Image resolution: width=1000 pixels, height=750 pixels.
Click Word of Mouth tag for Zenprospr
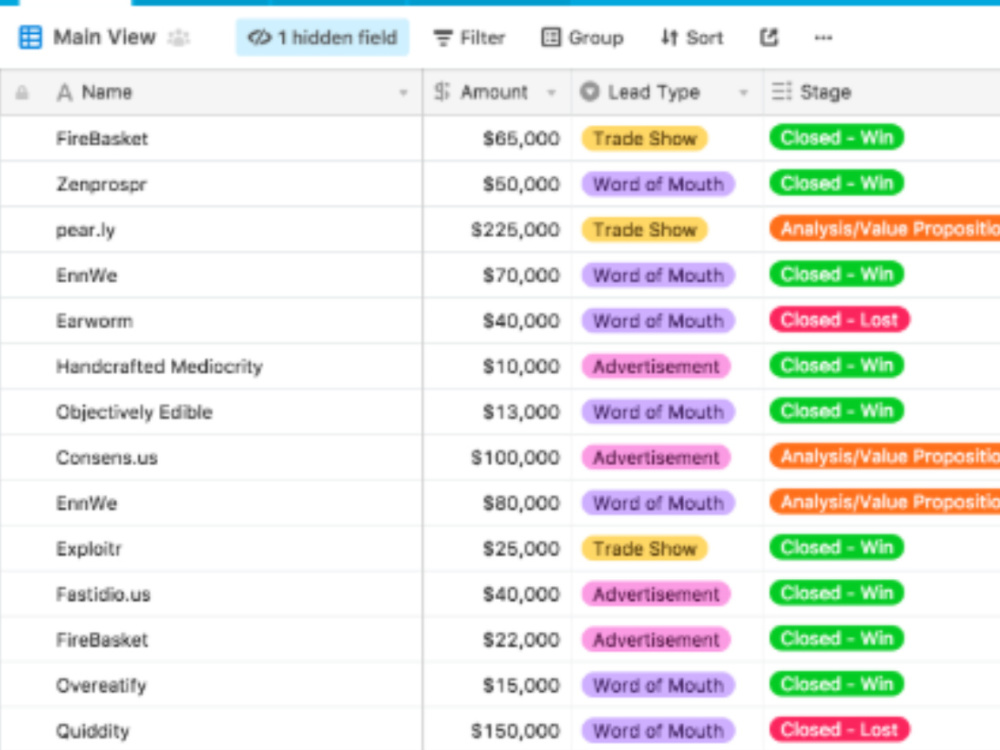(x=658, y=184)
